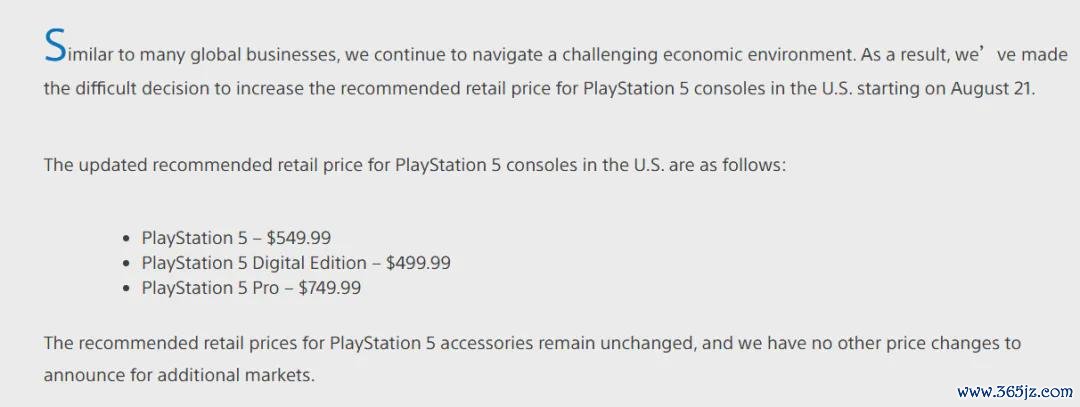
Task: Click the bullet point before Digital Edition line
Action: (x=125, y=264)
